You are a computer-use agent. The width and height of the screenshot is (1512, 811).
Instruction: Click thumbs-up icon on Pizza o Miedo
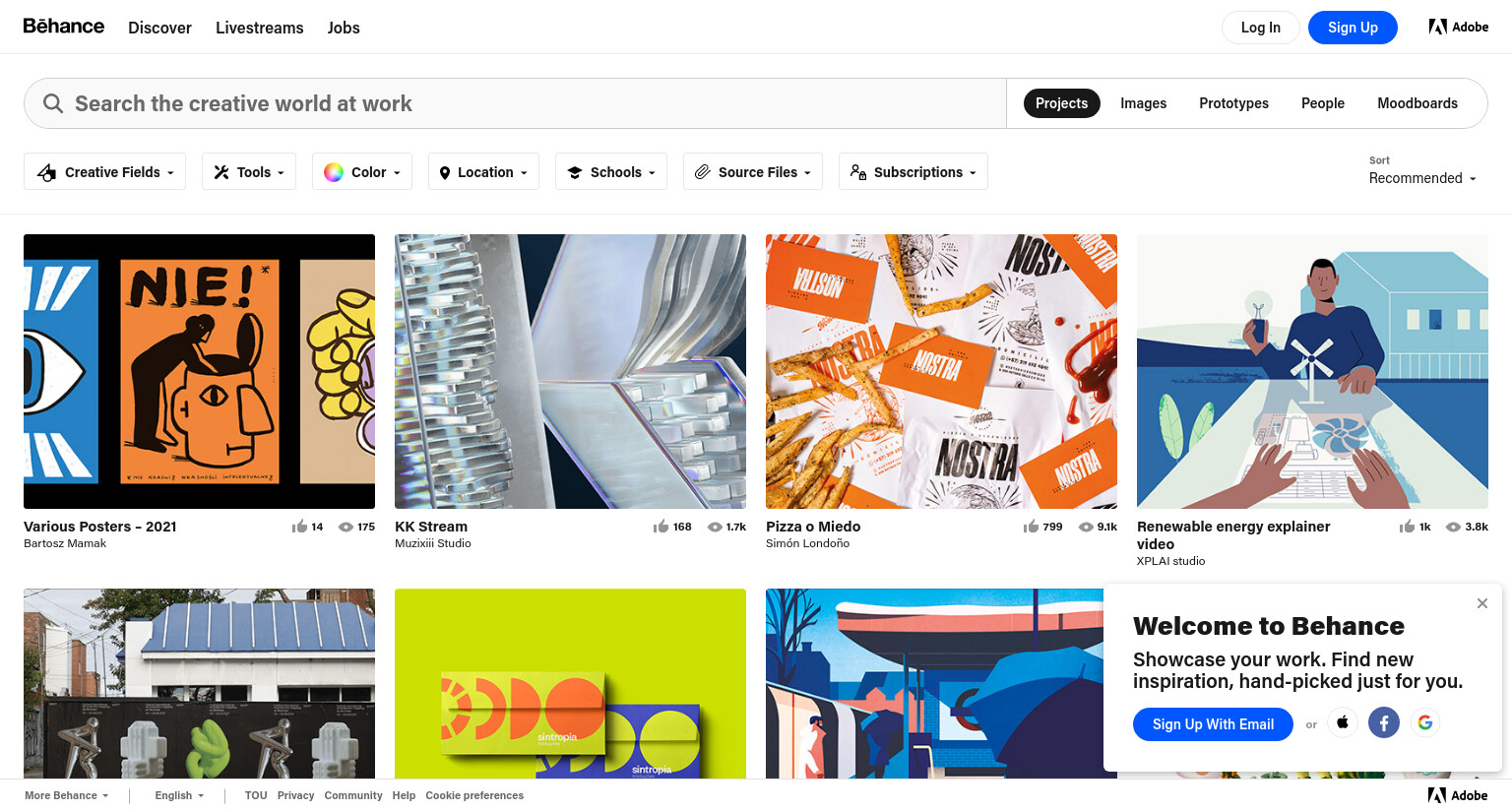point(1031,527)
